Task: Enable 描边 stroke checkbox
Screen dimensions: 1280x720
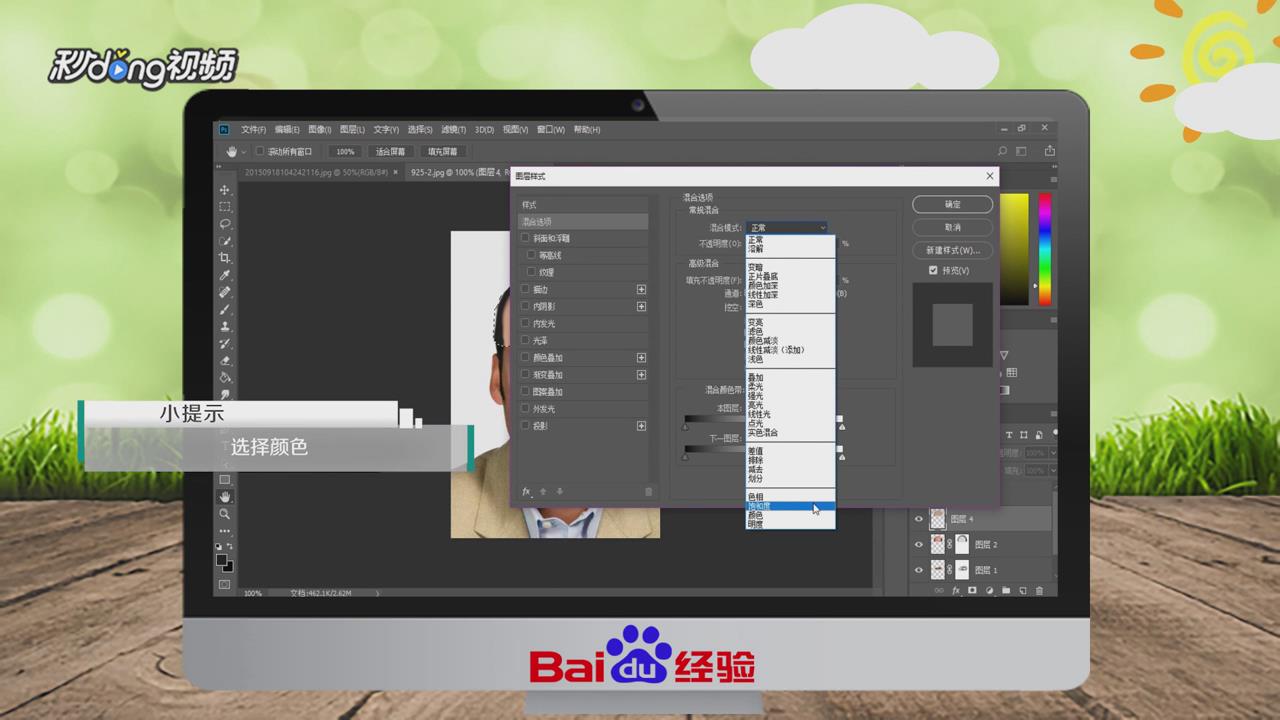Action: click(x=525, y=289)
